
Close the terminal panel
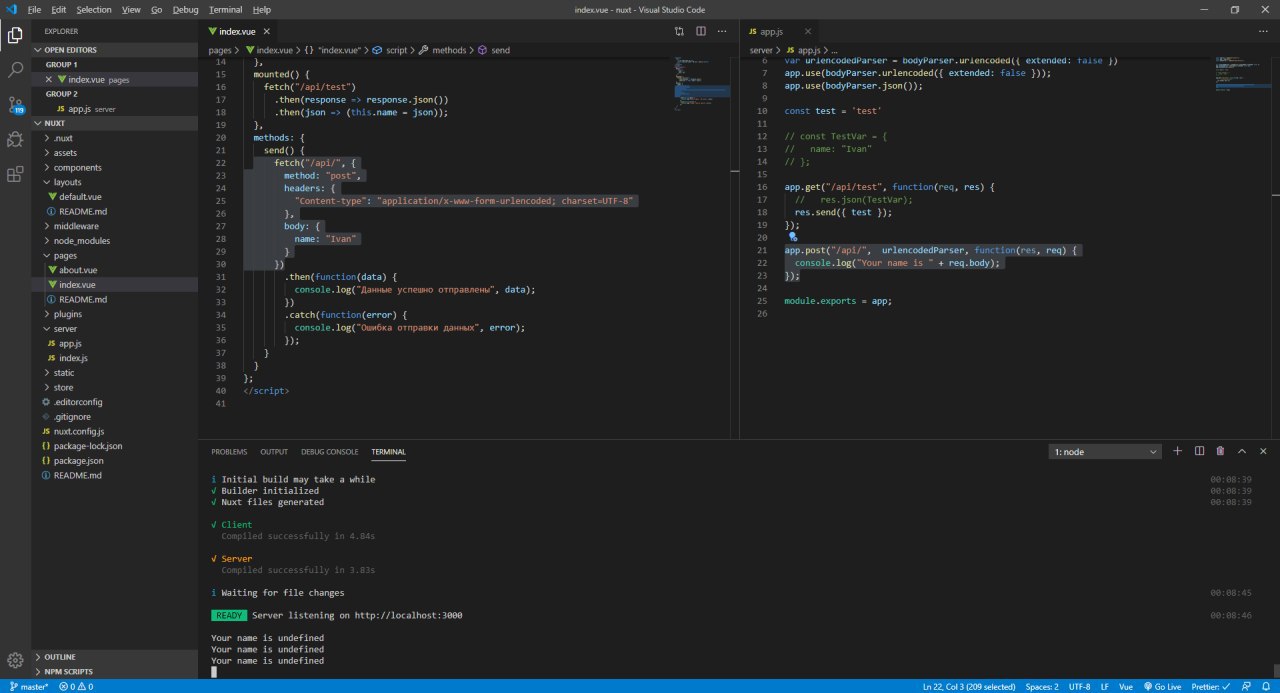(1262, 451)
